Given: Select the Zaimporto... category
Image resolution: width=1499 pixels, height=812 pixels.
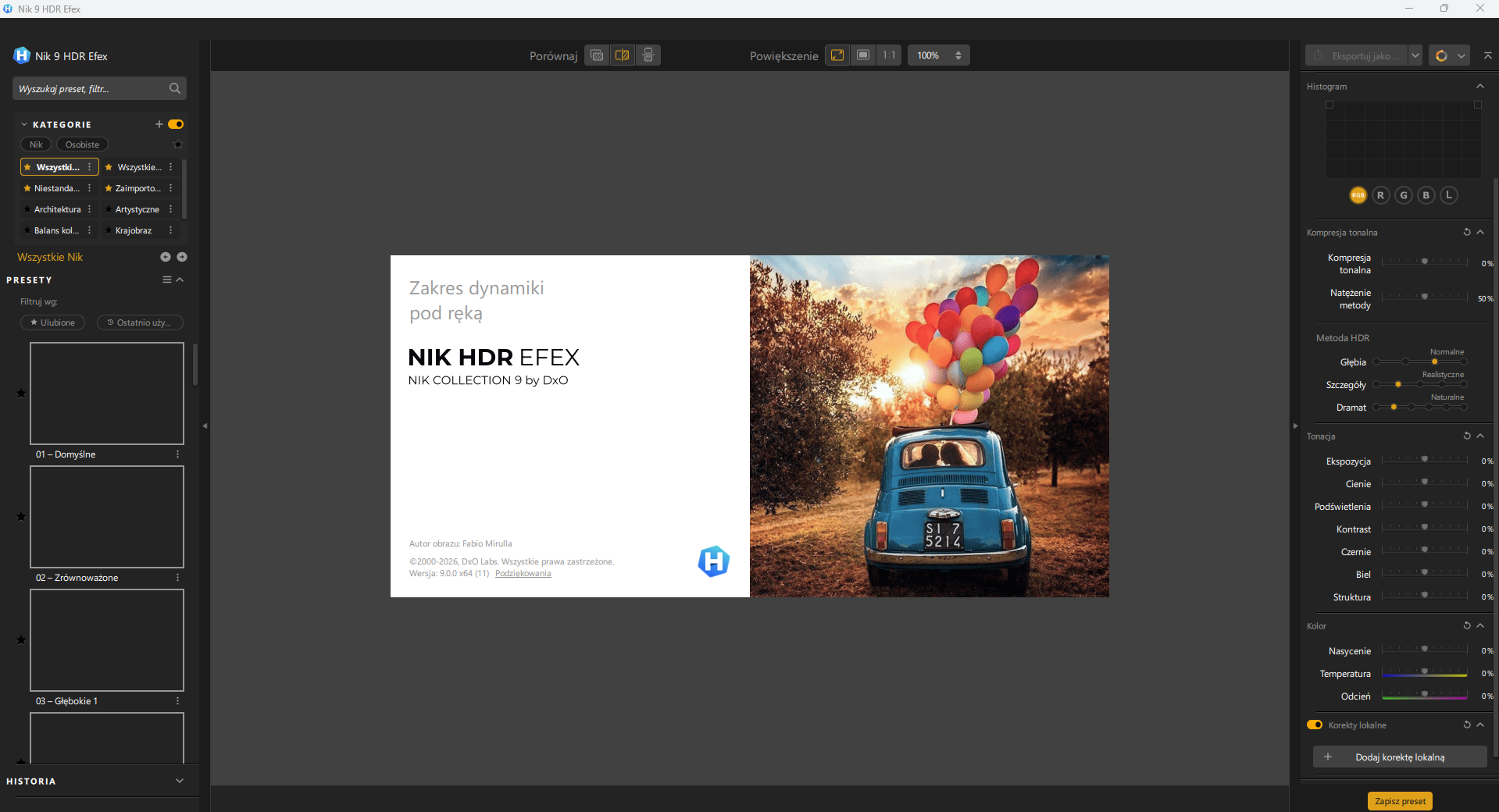Looking at the screenshot, I should pyautogui.click(x=137, y=188).
